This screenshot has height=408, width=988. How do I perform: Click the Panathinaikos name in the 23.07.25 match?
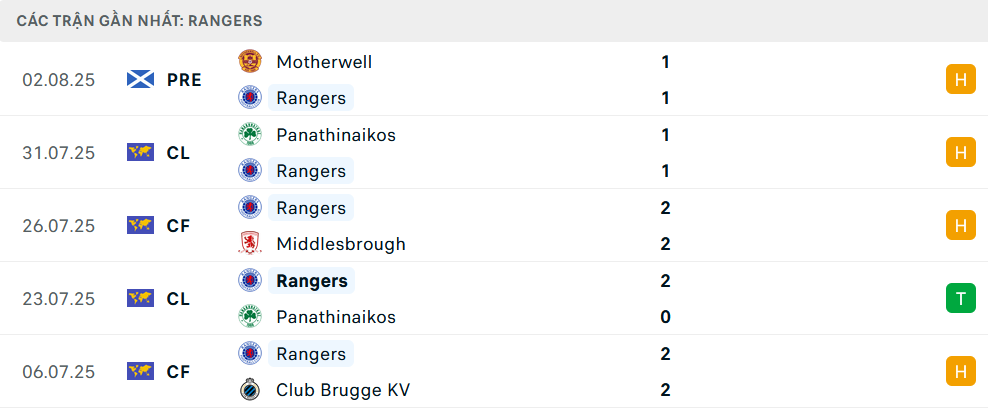tap(336, 317)
